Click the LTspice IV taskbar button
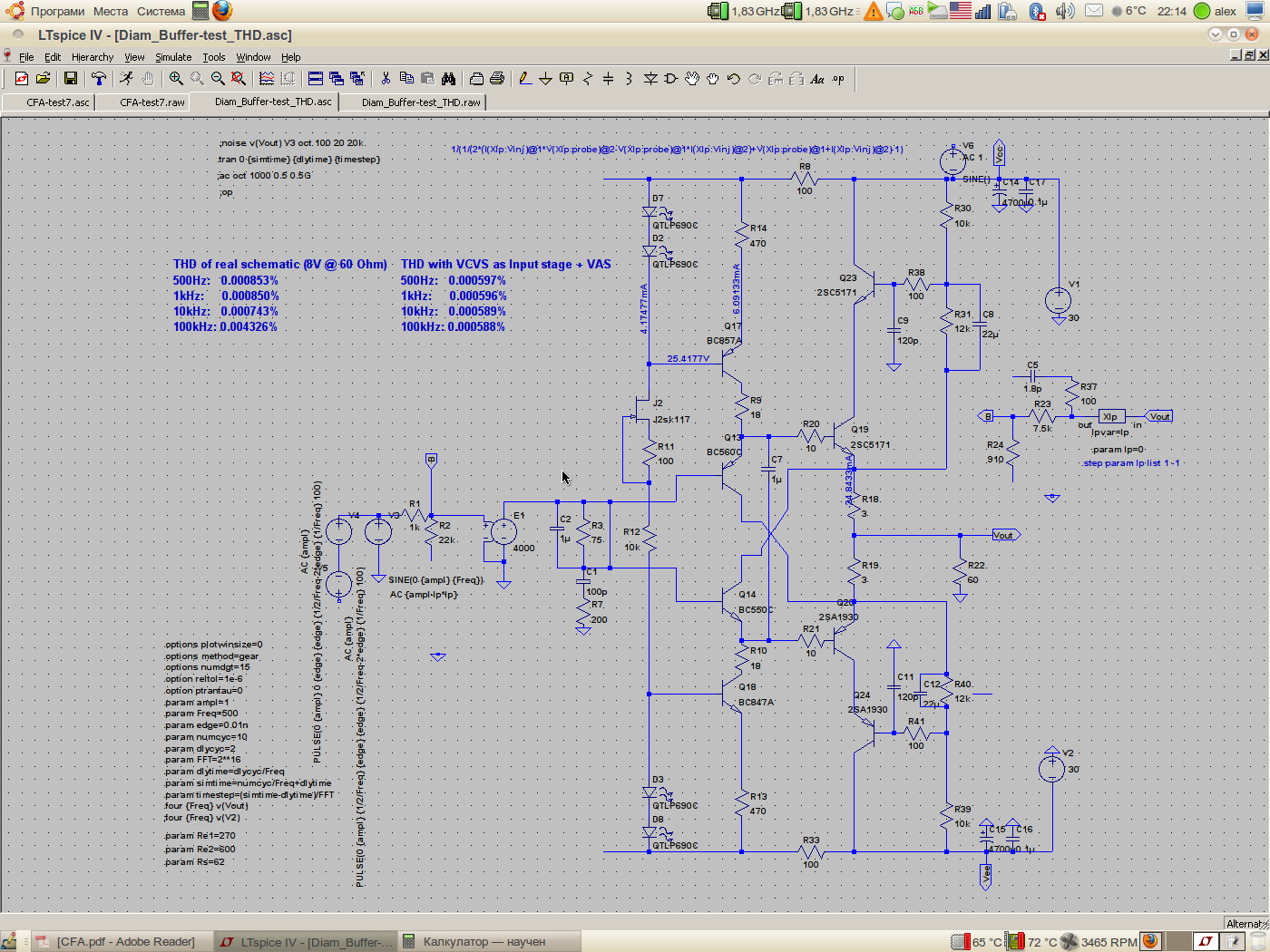This screenshot has height=952, width=1270. click(307, 941)
